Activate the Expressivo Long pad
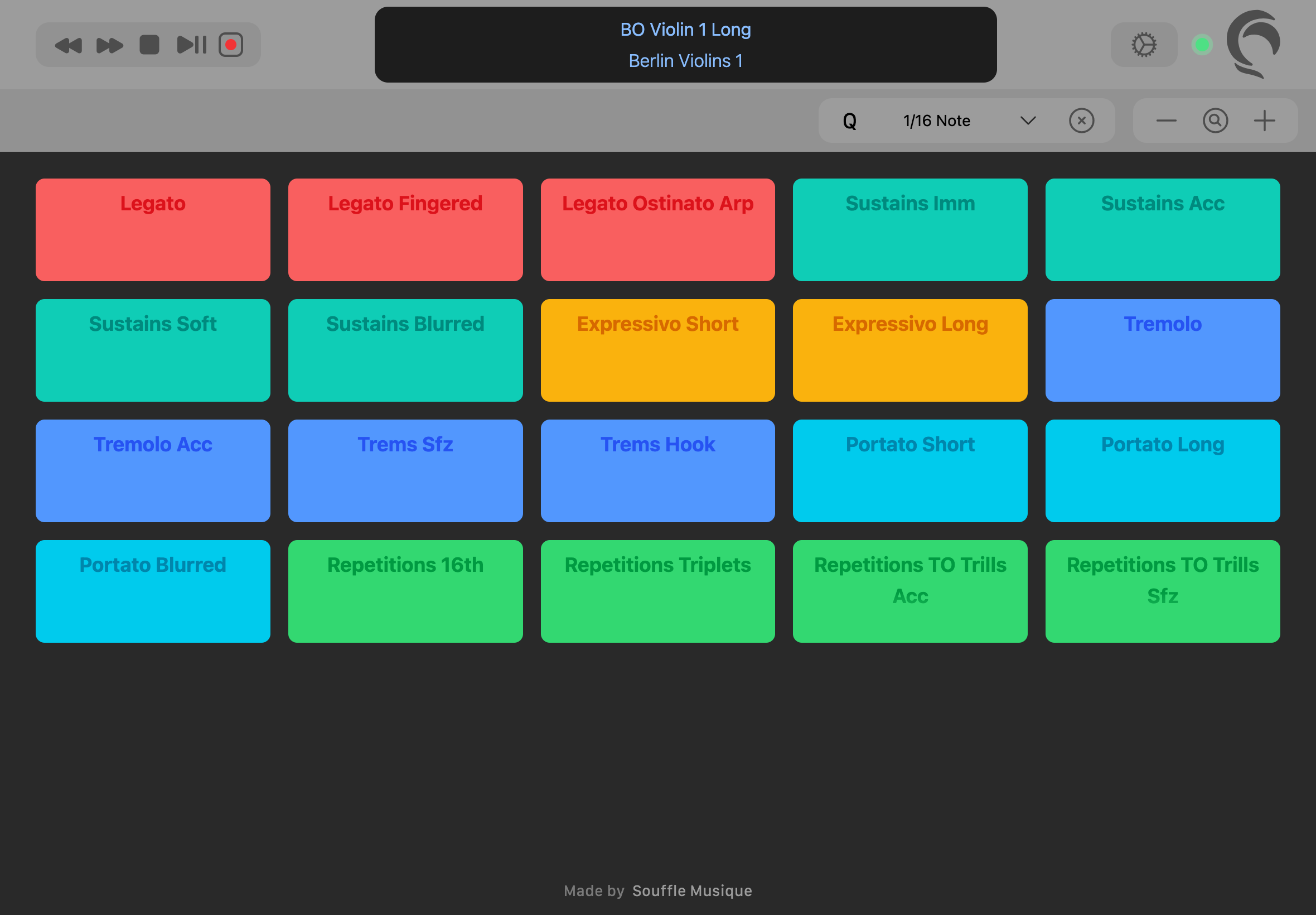This screenshot has width=1316, height=915. tap(910, 350)
